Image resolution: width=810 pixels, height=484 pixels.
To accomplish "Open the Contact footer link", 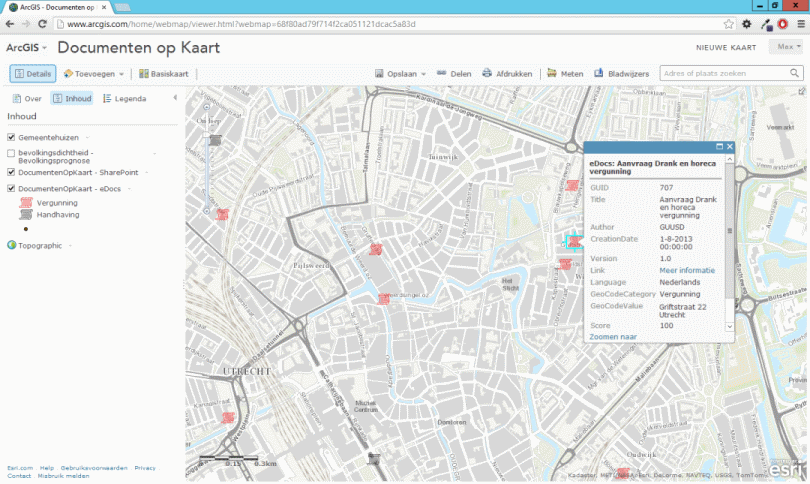I will coord(19,476).
